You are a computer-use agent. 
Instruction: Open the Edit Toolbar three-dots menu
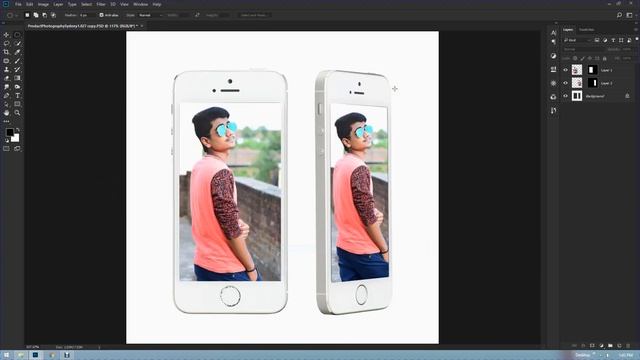click(x=7, y=121)
